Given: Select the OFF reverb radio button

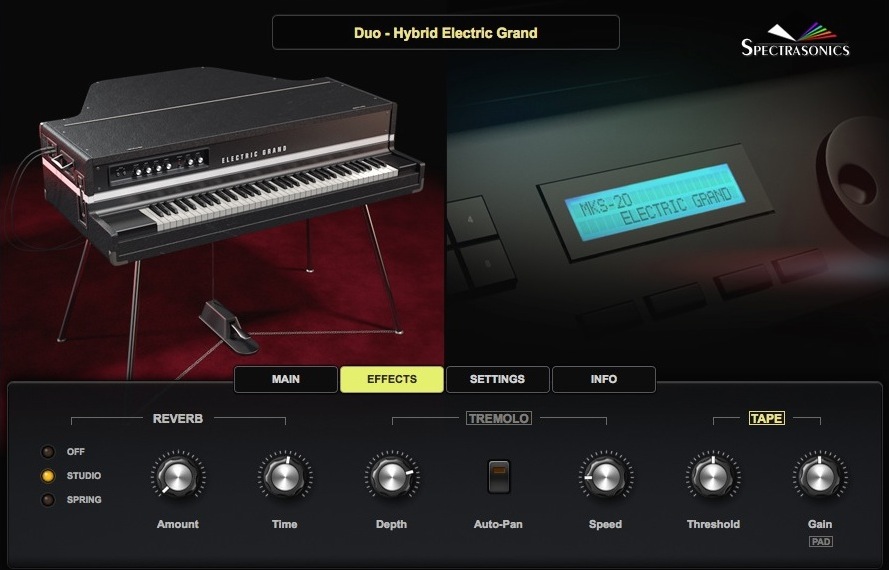Looking at the screenshot, I should pos(48,451).
